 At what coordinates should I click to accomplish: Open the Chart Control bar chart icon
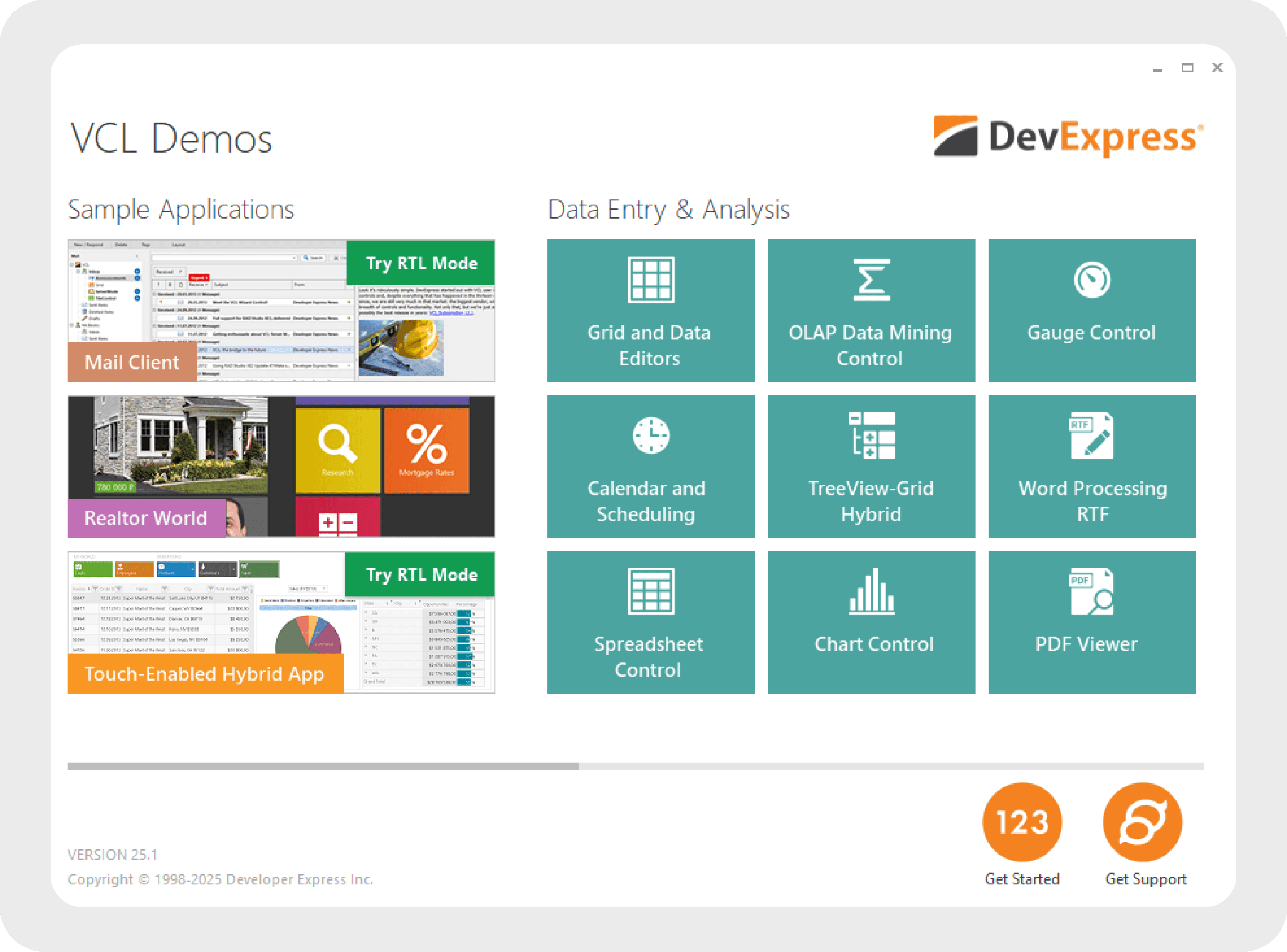pyautogui.click(x=871, y=591)
